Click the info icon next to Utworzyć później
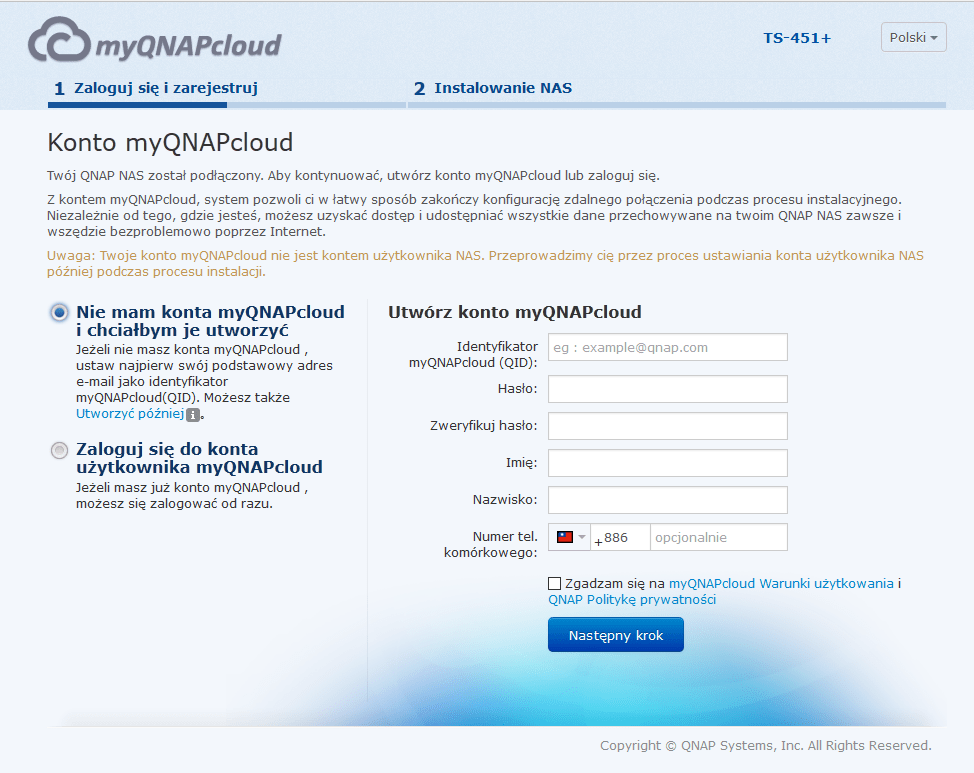This screenshot has width=974, height=773. coord(193,414)
